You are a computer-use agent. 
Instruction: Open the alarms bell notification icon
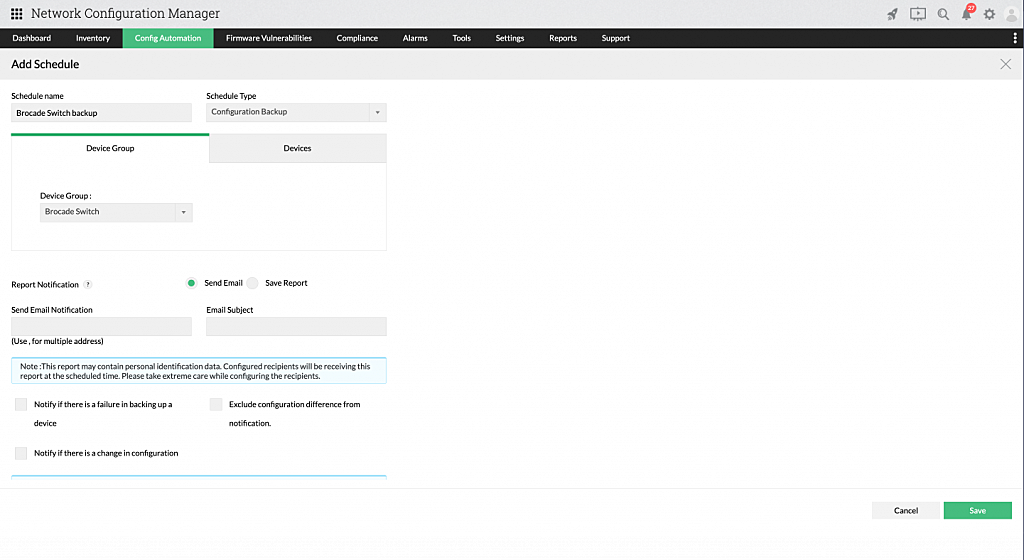click(966, 14)
